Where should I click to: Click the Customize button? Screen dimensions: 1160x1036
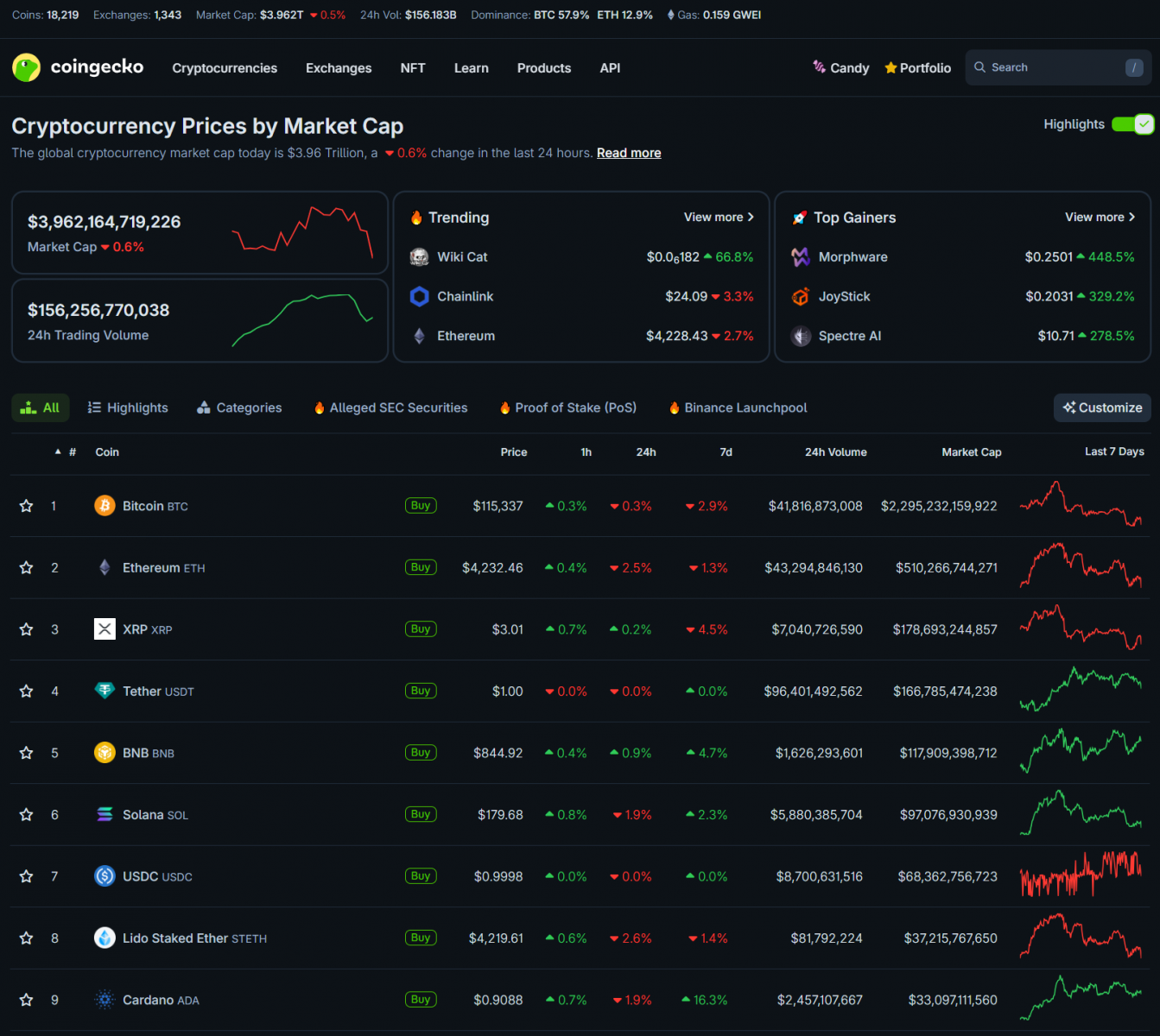1102,407
